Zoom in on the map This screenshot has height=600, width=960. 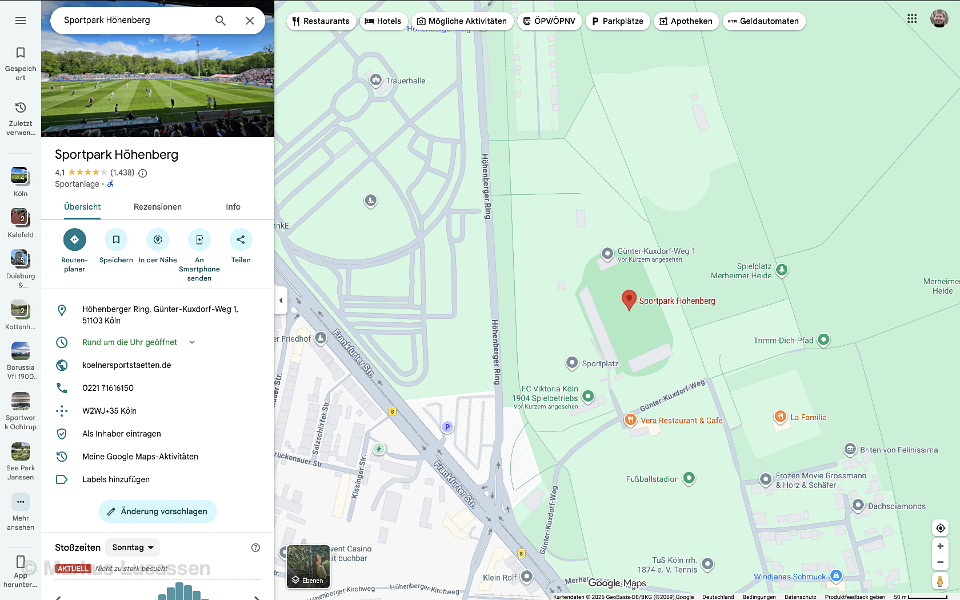[940, 547]
